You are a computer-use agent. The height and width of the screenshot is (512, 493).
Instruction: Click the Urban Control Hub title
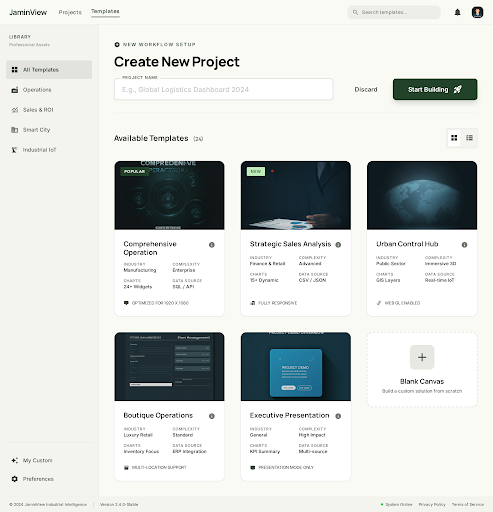coord(407,244)
